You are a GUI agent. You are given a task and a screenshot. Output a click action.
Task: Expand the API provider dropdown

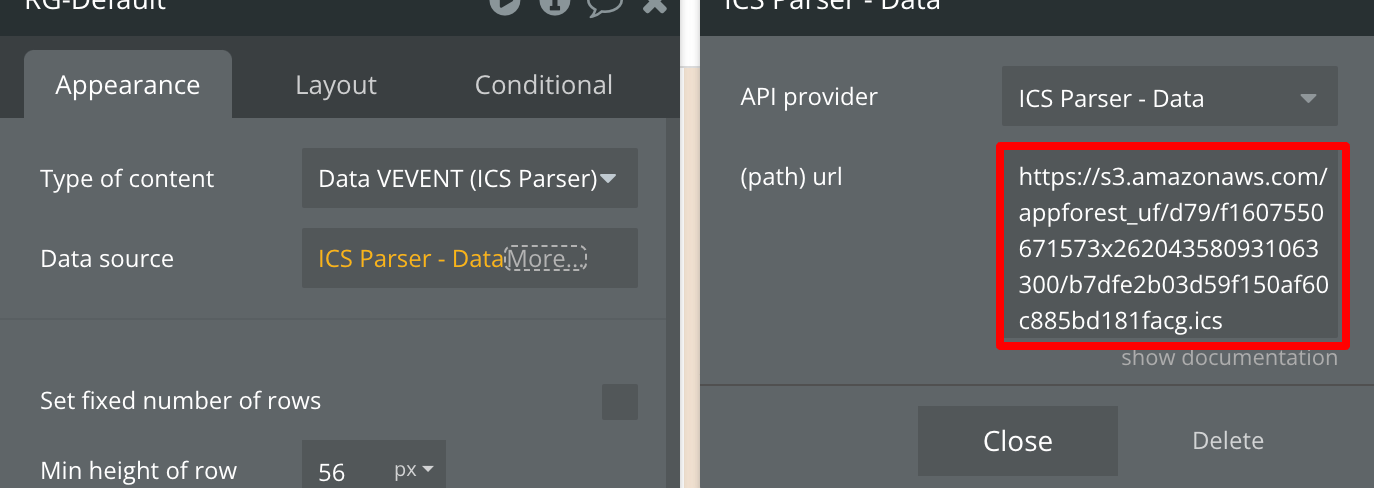1169,98
